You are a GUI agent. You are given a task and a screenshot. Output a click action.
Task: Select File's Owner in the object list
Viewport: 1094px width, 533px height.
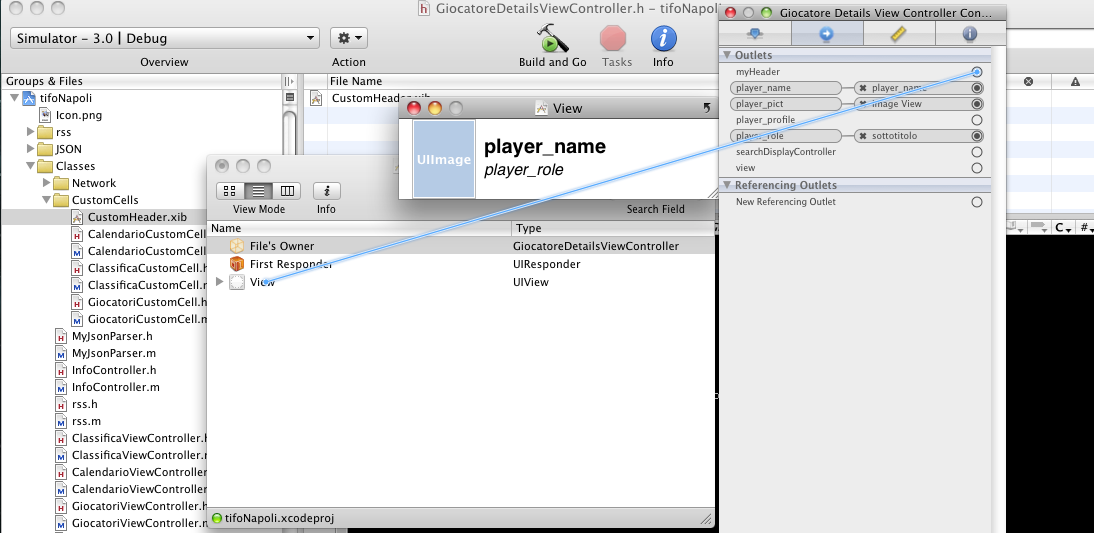click(x=281, y=246)
